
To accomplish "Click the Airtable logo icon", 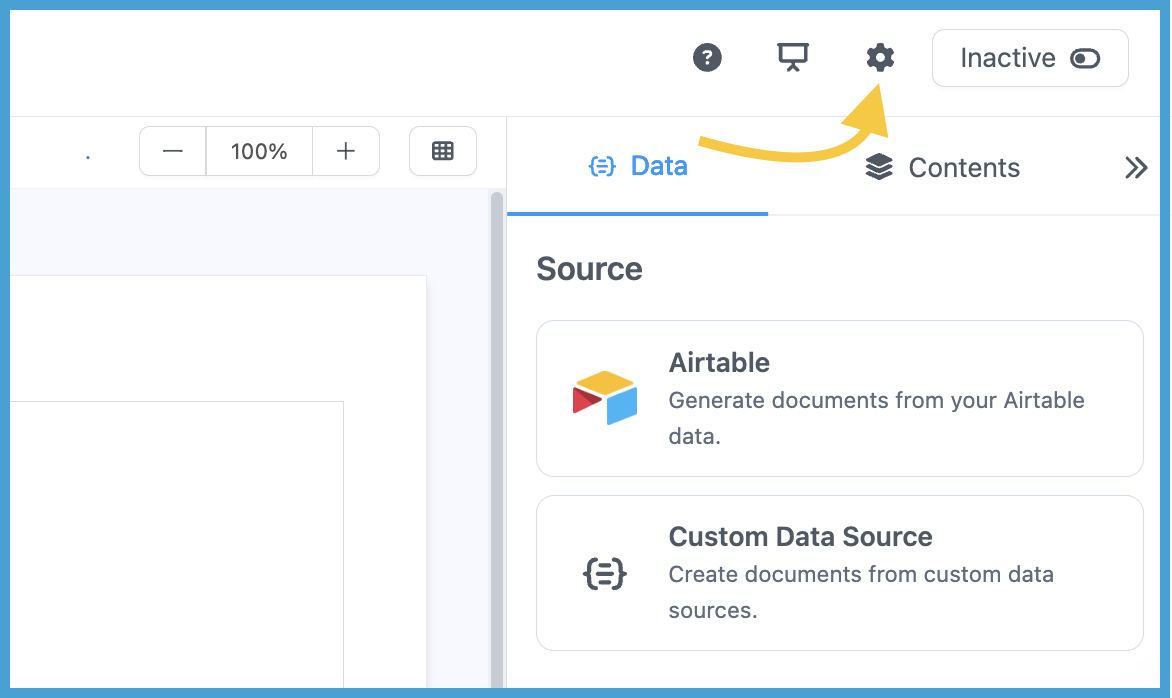I will (604, 398).
